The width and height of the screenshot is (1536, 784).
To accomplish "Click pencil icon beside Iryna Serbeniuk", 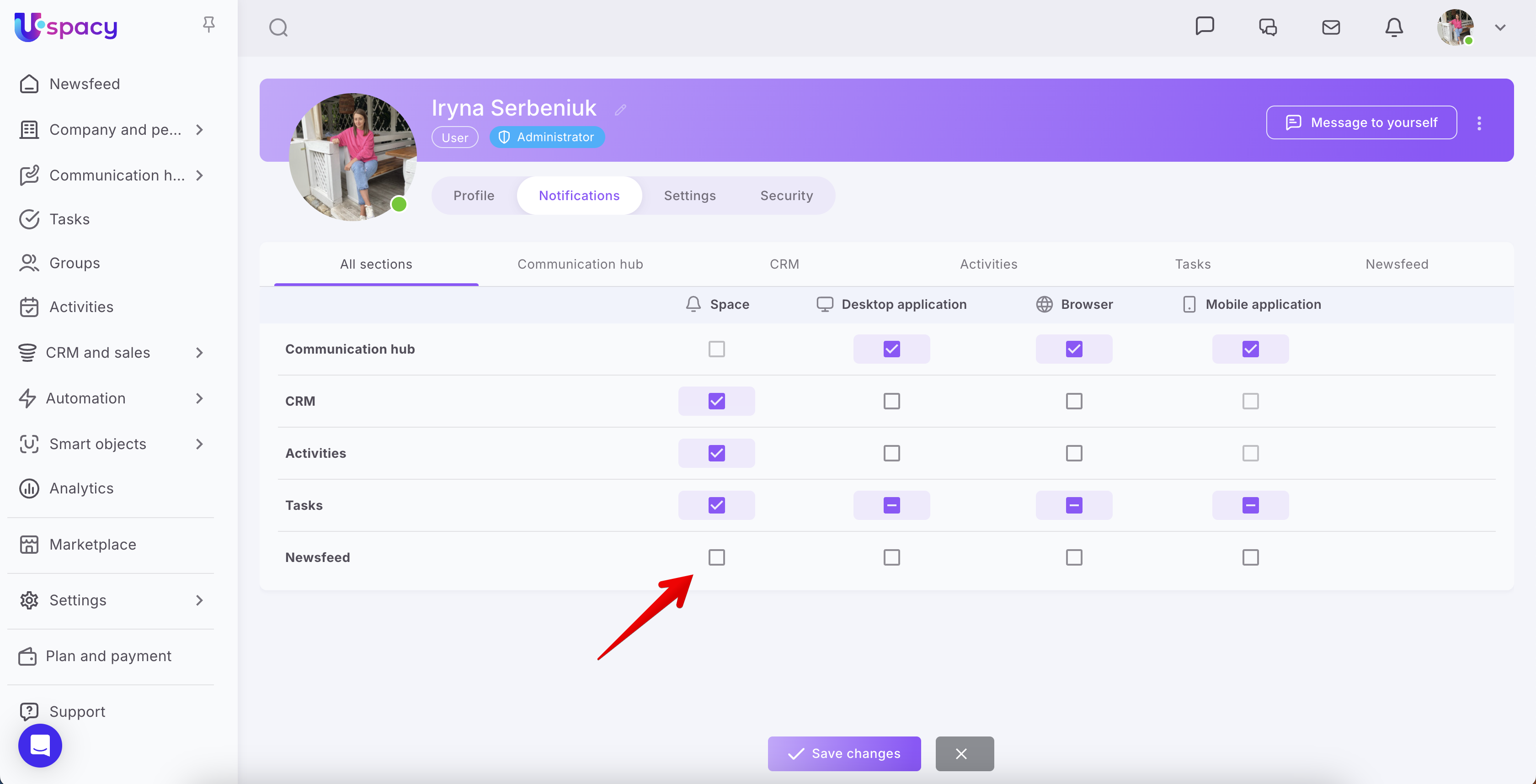I will (620, 110).
